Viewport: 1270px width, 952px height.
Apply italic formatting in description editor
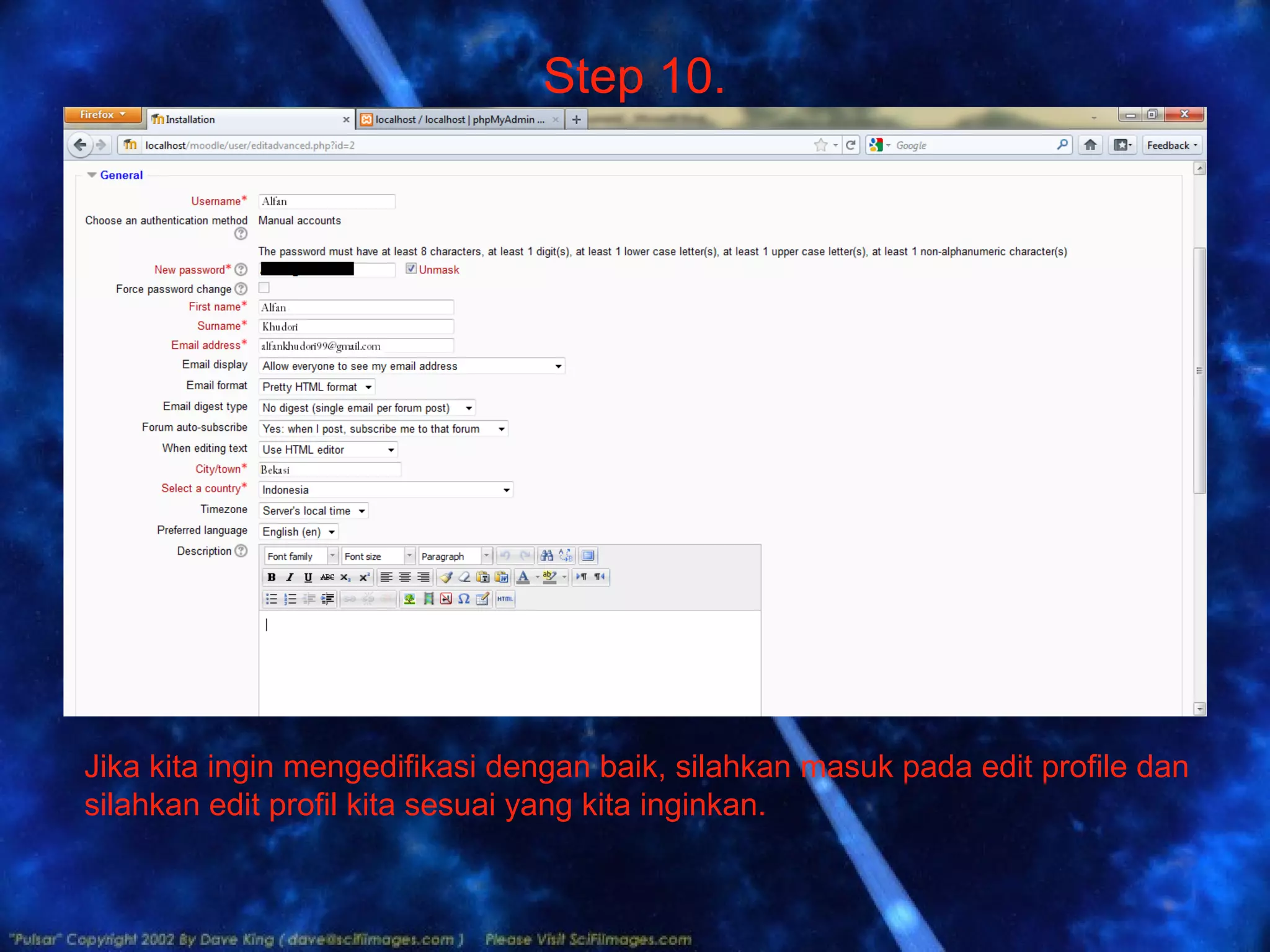point(290,577)
